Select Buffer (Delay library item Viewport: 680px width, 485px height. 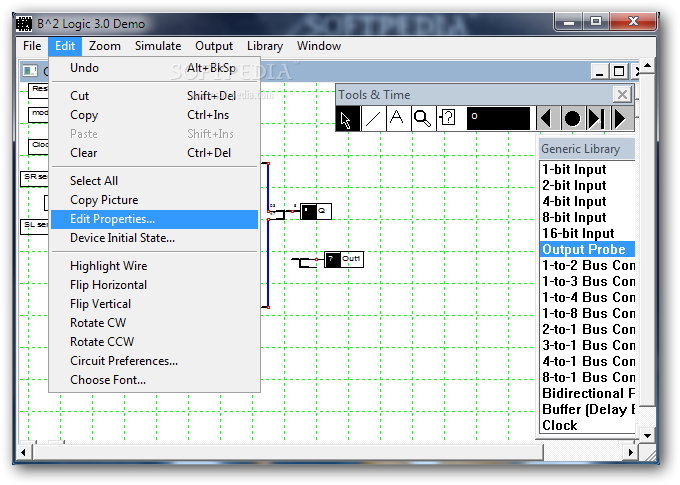tap(588, 410)
